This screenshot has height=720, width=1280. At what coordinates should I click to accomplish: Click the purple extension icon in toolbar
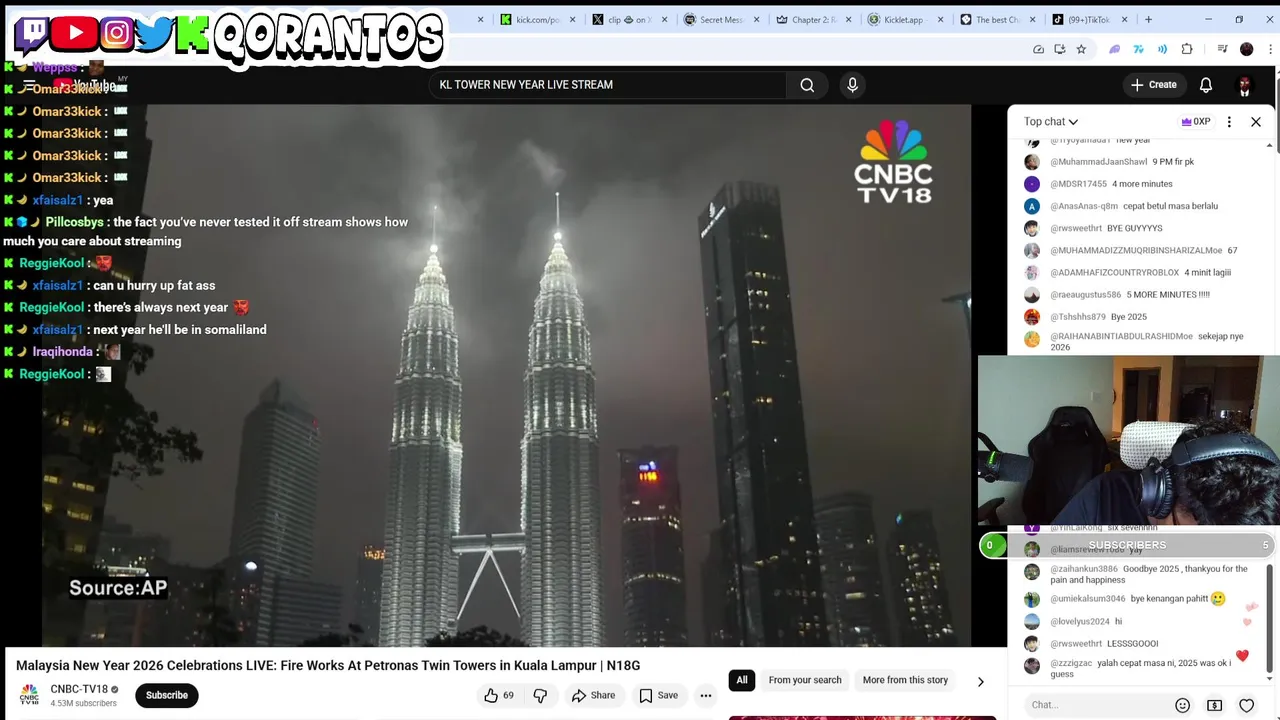point(1114,49)
